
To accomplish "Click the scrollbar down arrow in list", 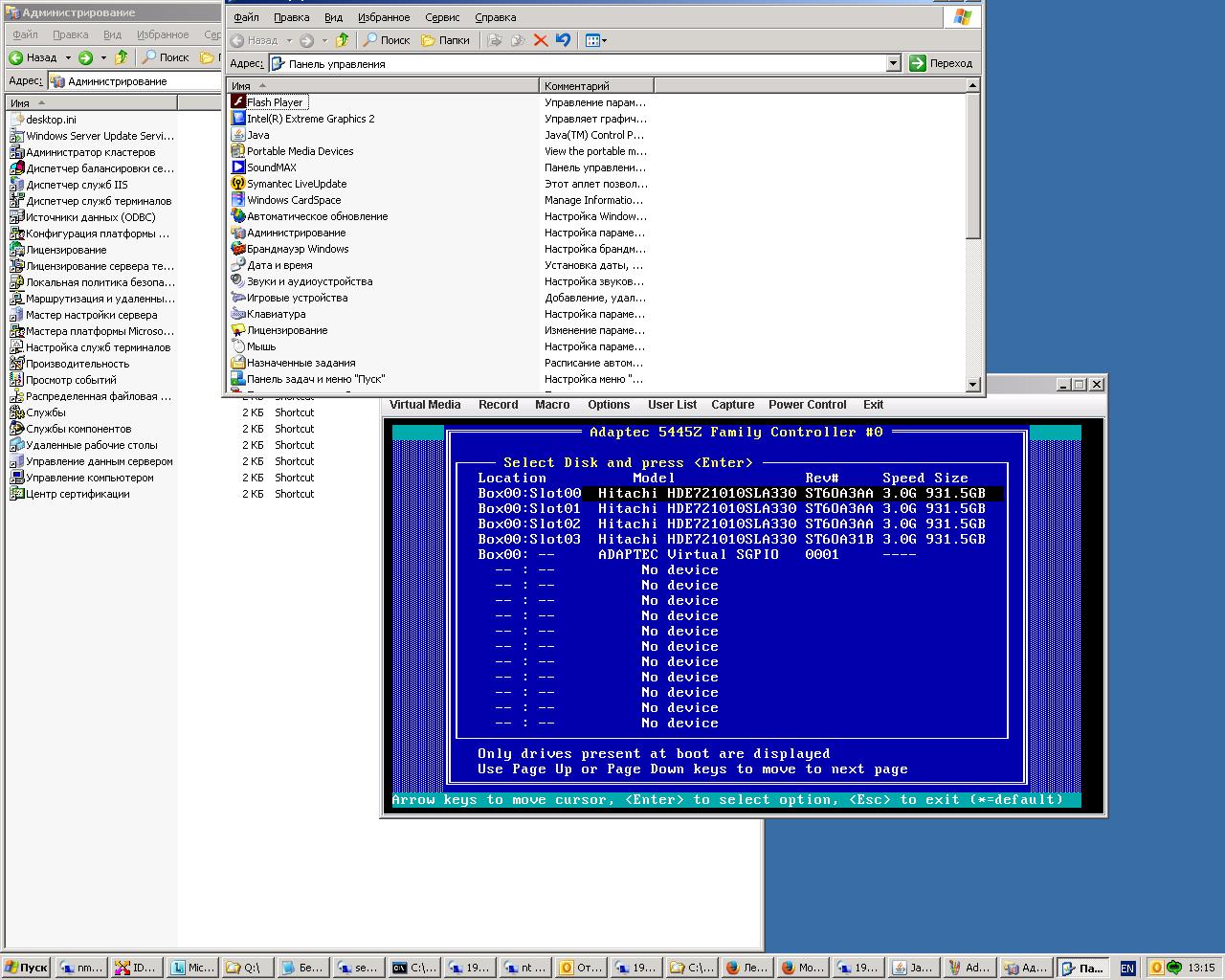I will point(973,385).
